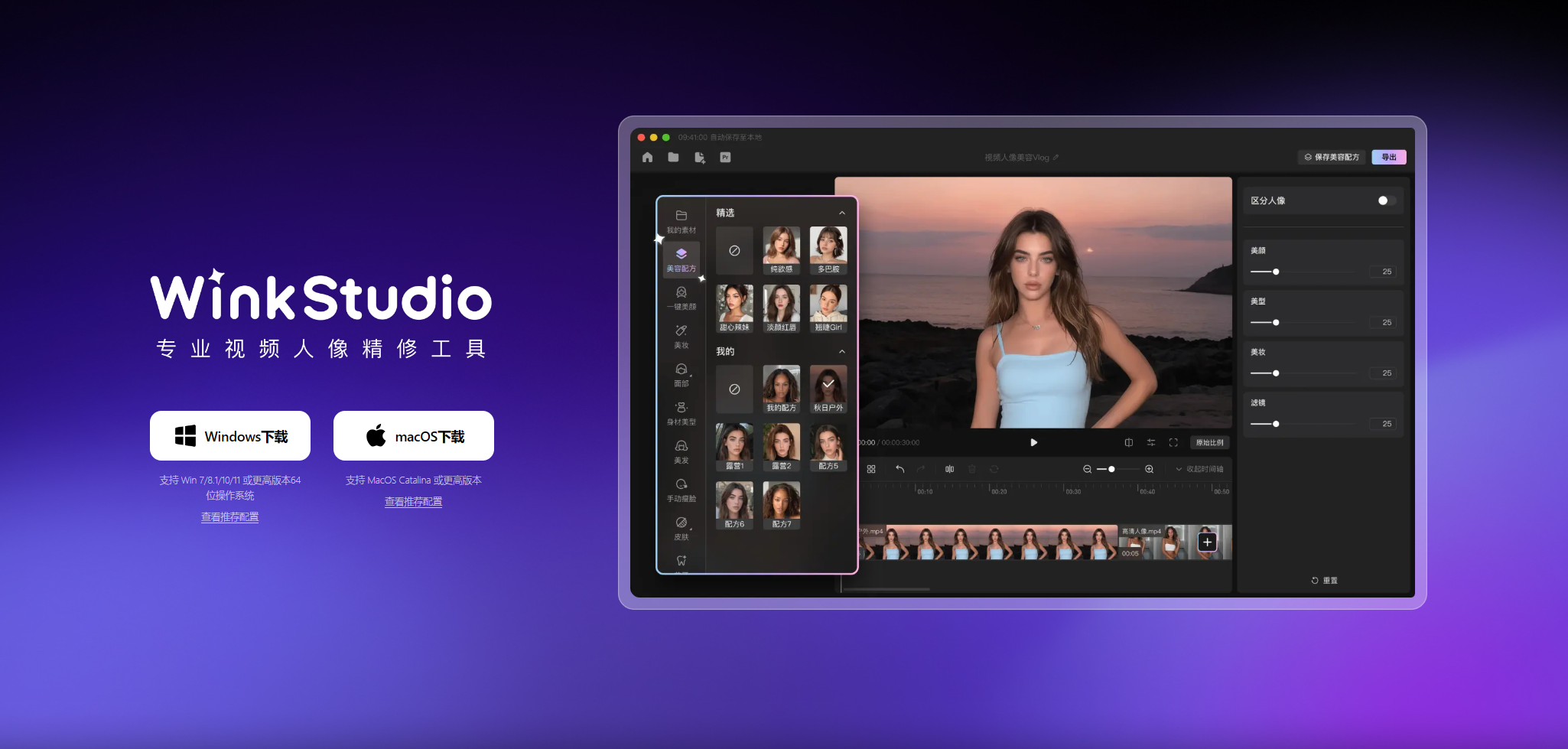Apply the 我的配方 preset
Viewport: 1568px width, 749px height.
pos(781,389)
